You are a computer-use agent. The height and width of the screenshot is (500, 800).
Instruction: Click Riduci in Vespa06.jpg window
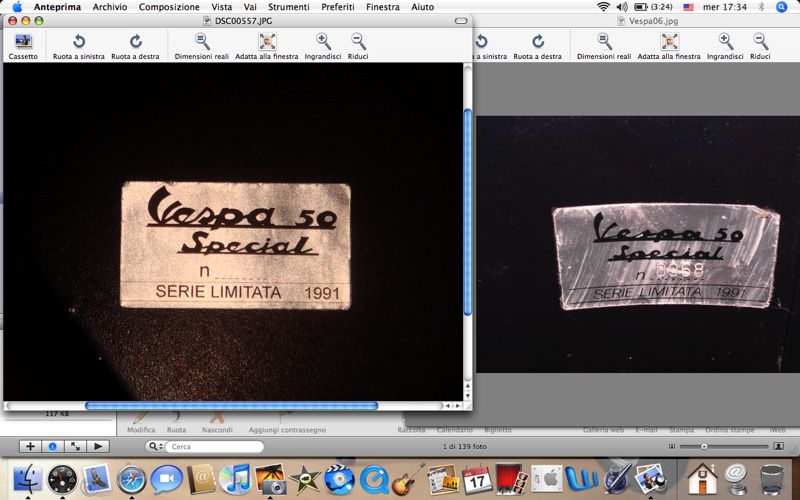pyautogui.click(x=760, y=46)
